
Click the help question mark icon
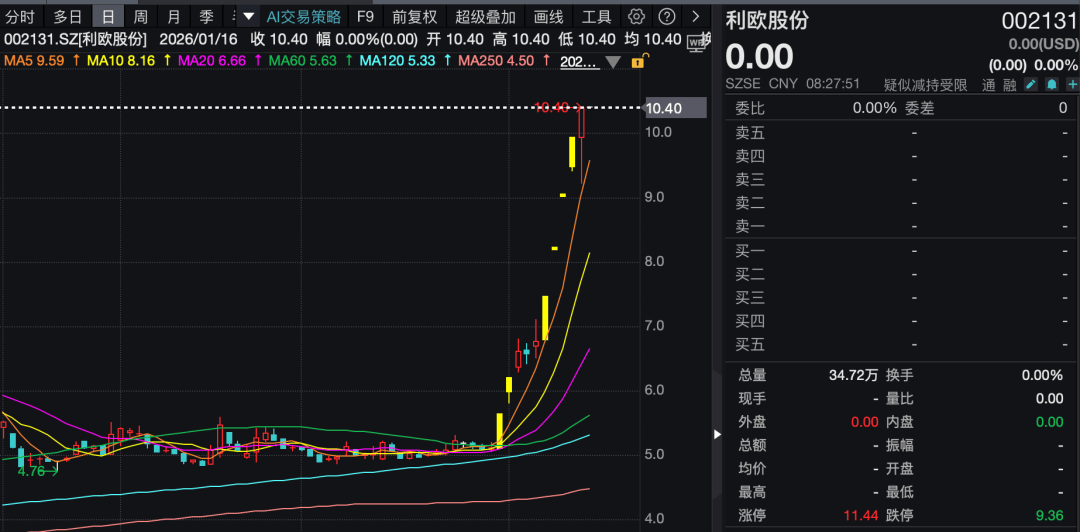(667, 17)
